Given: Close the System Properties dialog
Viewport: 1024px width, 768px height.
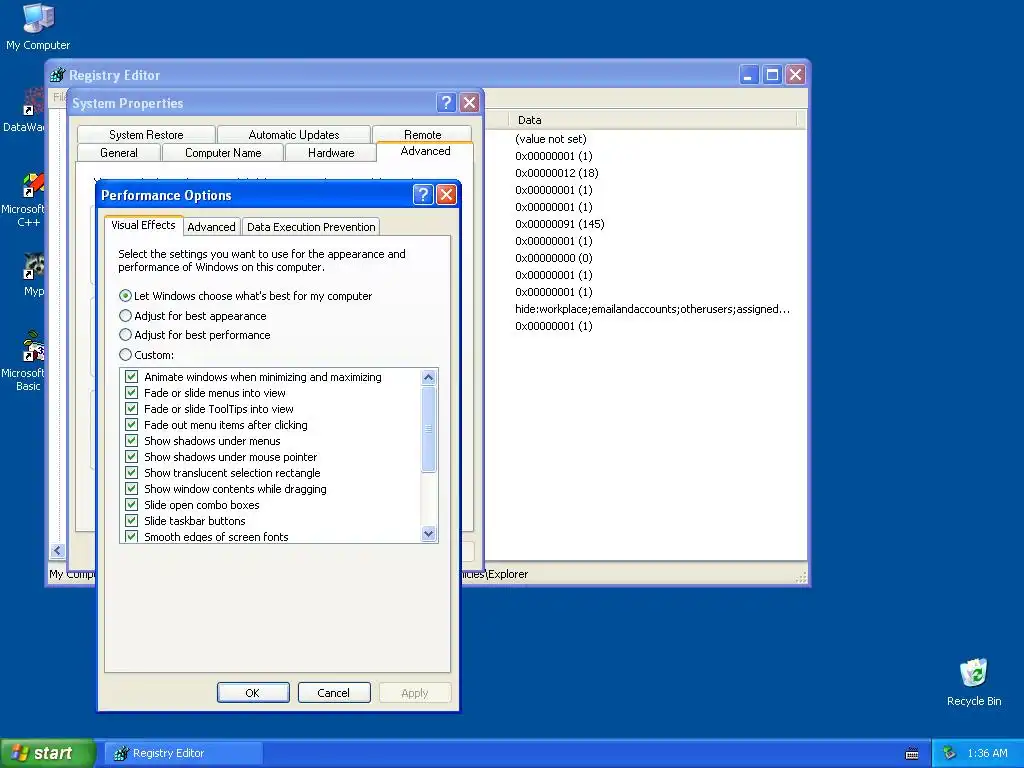Looking at the screenshot, I should click(470, 103).
